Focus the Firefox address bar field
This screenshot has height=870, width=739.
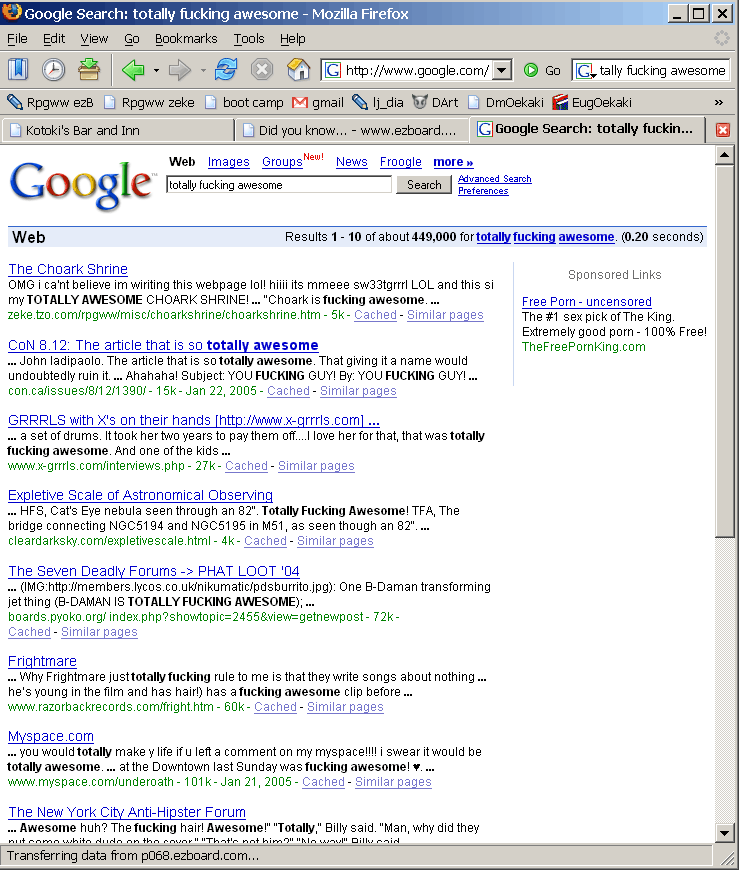point(417,70)
